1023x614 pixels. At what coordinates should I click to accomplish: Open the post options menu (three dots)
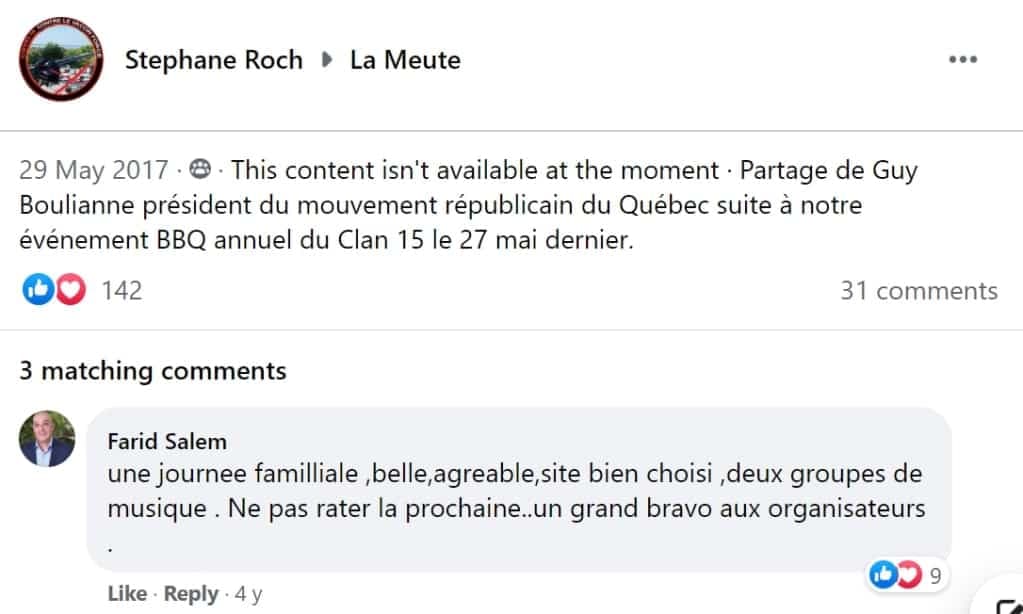(x=963, y=59)
